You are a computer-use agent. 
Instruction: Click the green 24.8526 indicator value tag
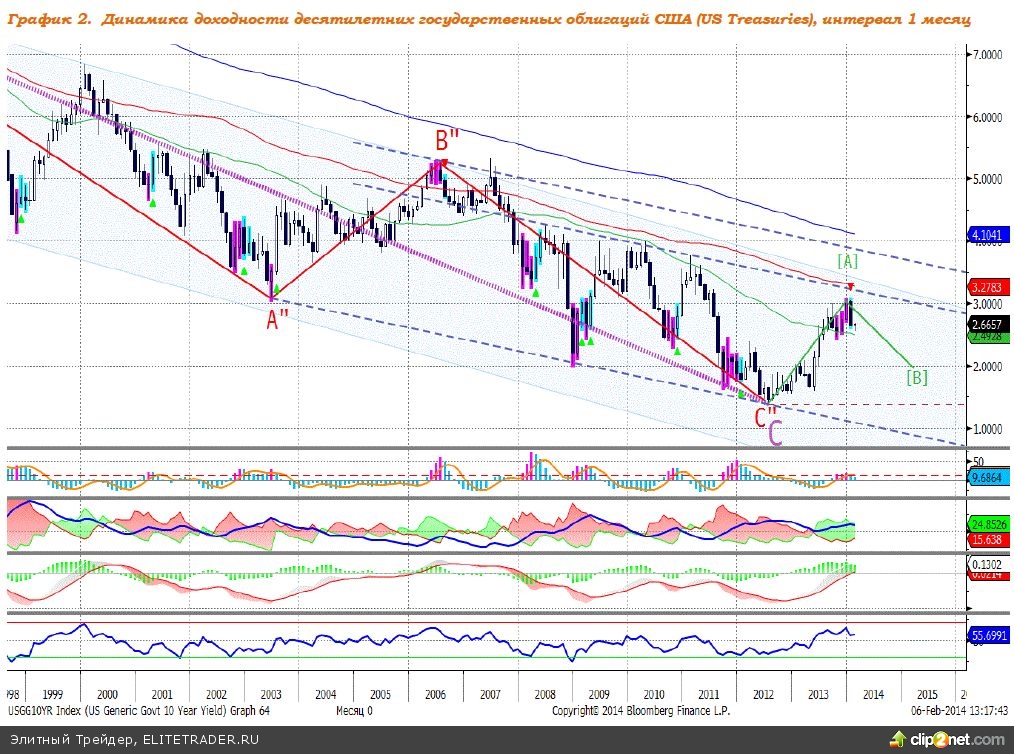tap(990, 524)
